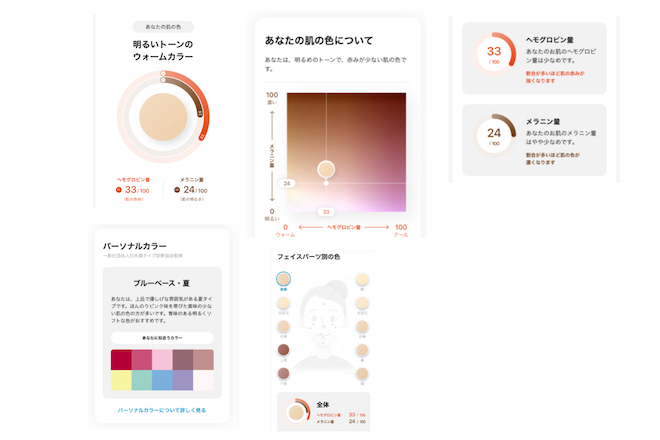This screenshot has height=440, width=660.
Task: Pick the chin color circle, bottom right of the face
Action: coord(362,373)
